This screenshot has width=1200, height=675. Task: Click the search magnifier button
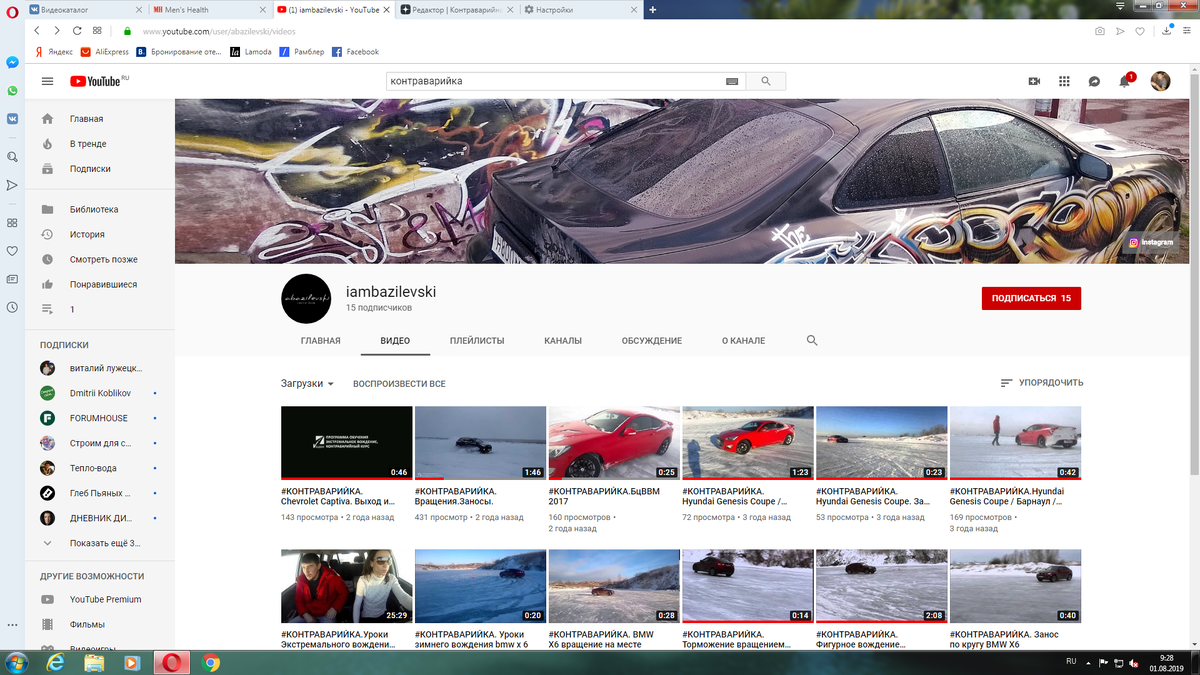766,81
